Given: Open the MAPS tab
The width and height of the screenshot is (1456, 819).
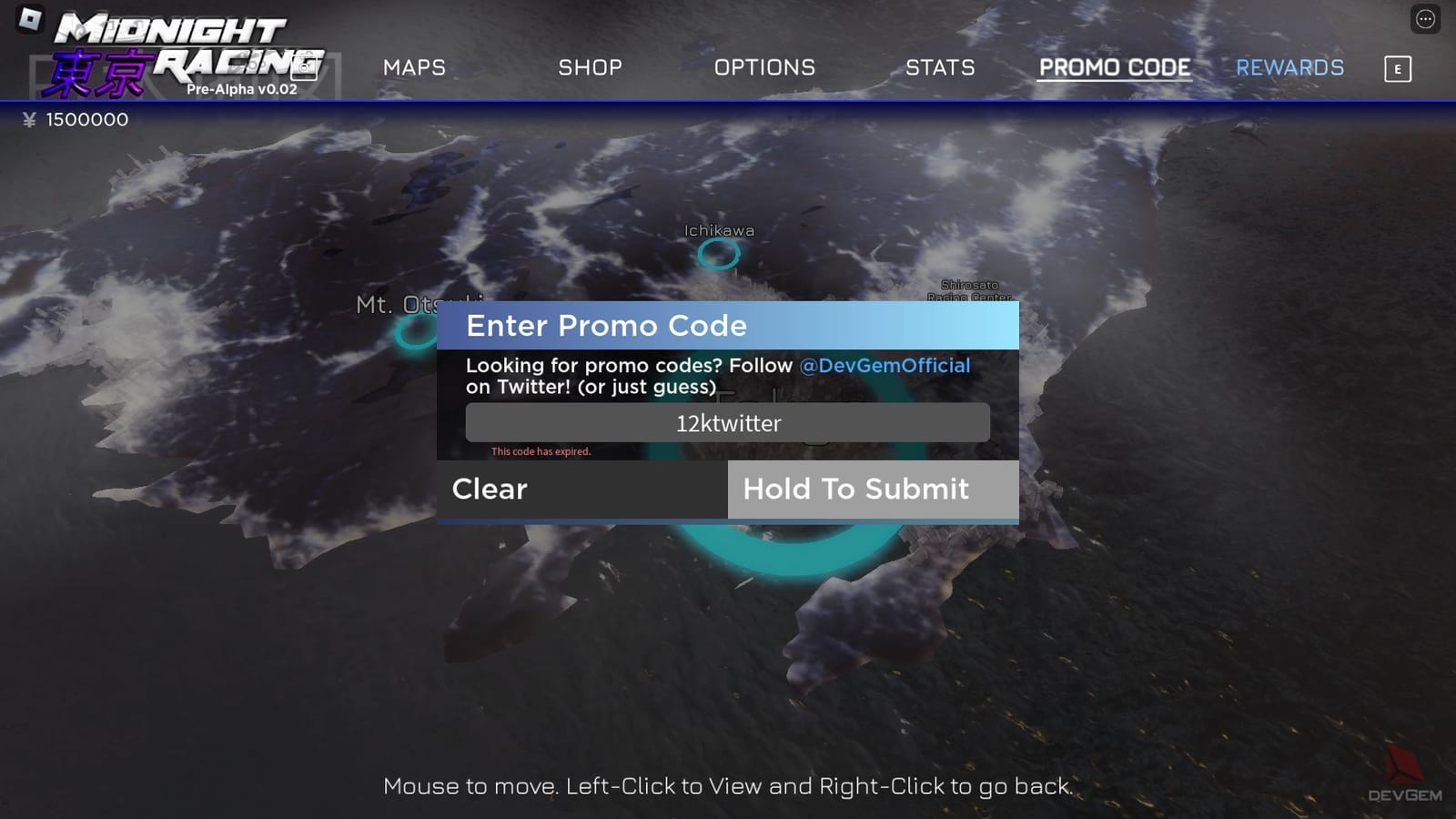Looking at the screenshot, I should click(414, 67).
